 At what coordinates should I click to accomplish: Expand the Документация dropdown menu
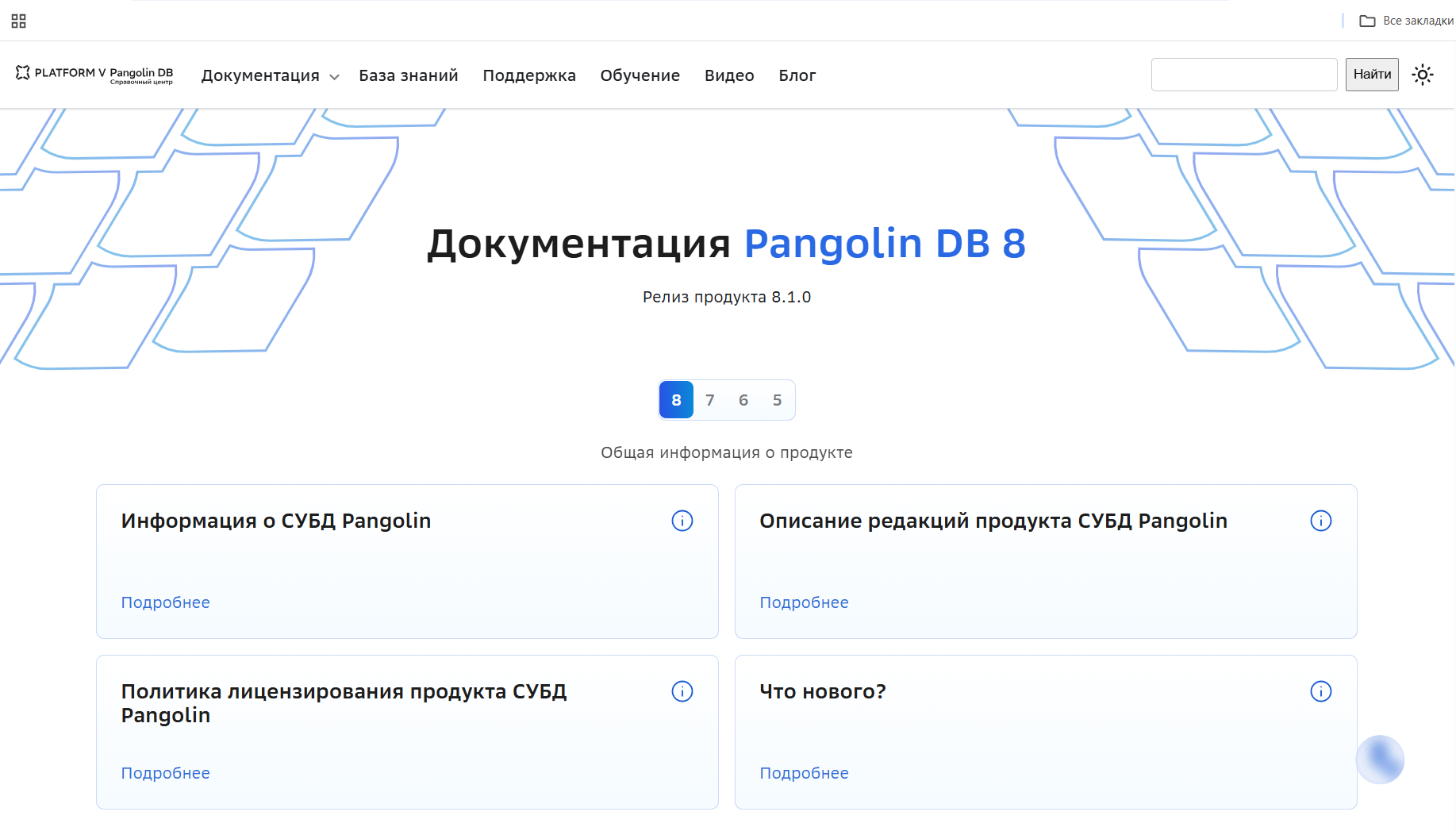pyautogui.click(x=270, y=75)
